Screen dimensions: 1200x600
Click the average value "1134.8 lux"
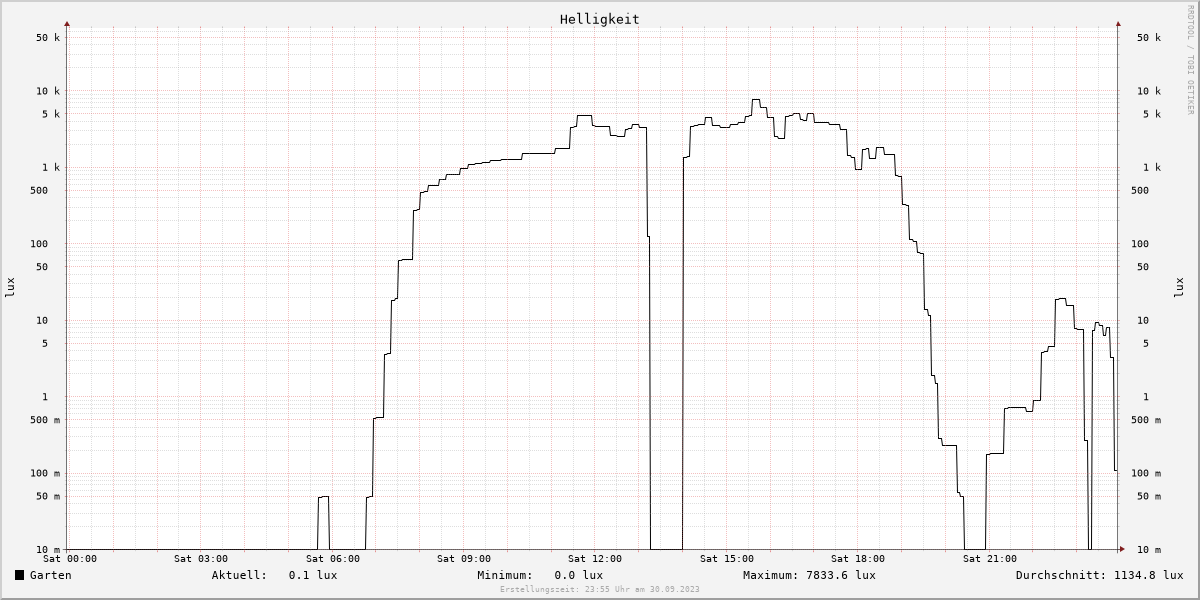tap(1148, 575)
